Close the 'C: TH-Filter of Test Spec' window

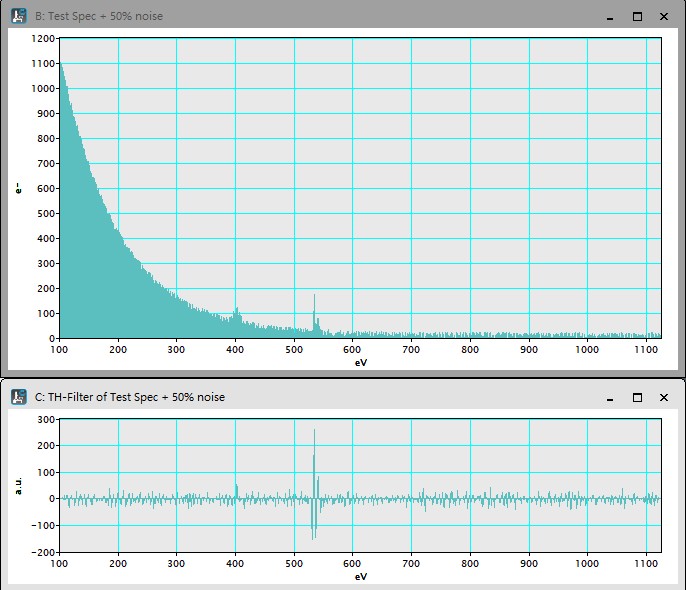(x=664, y=397)
